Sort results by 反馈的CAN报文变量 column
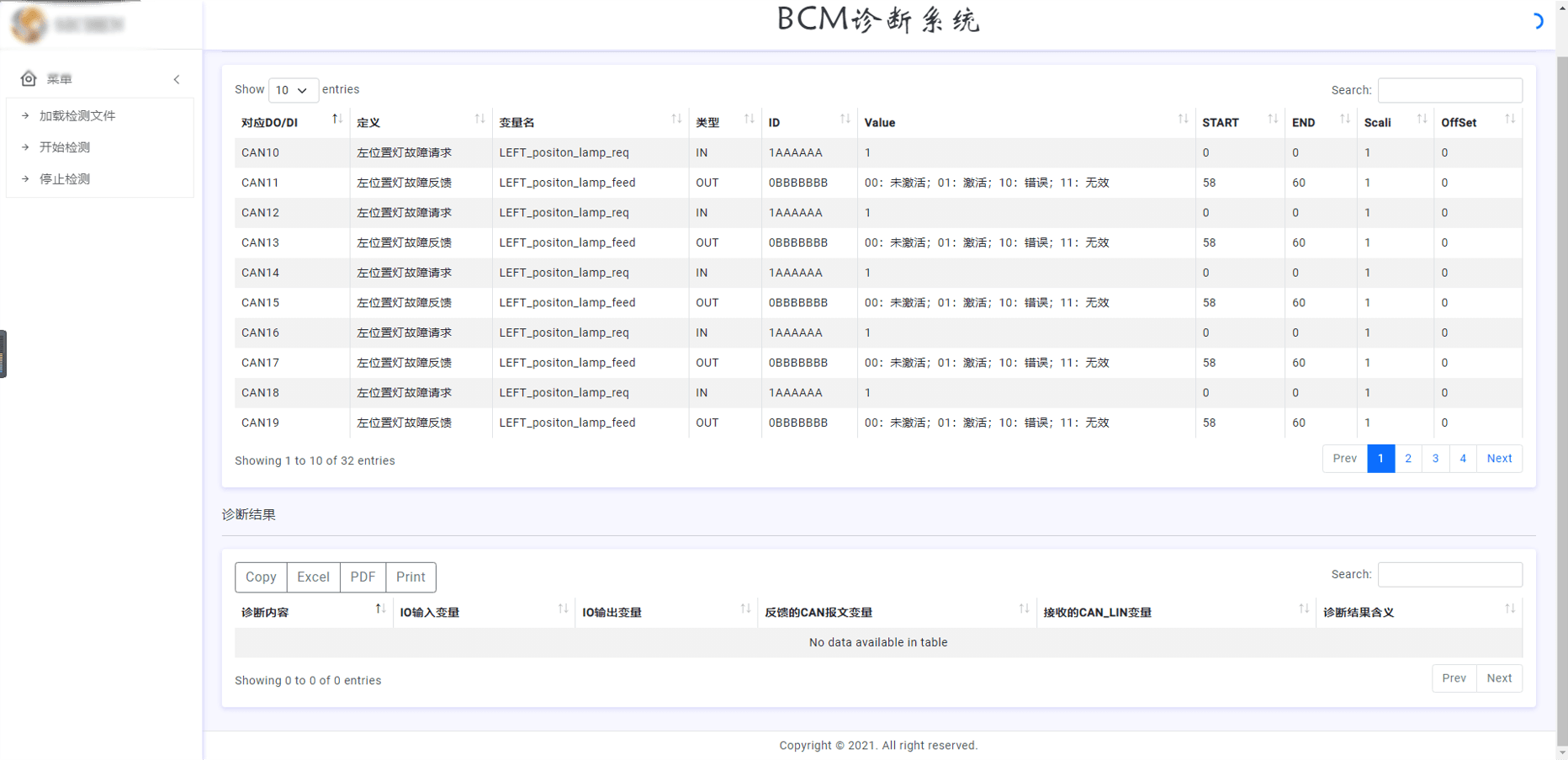Screen dimensions: 1568x760 tap(897, 612)
